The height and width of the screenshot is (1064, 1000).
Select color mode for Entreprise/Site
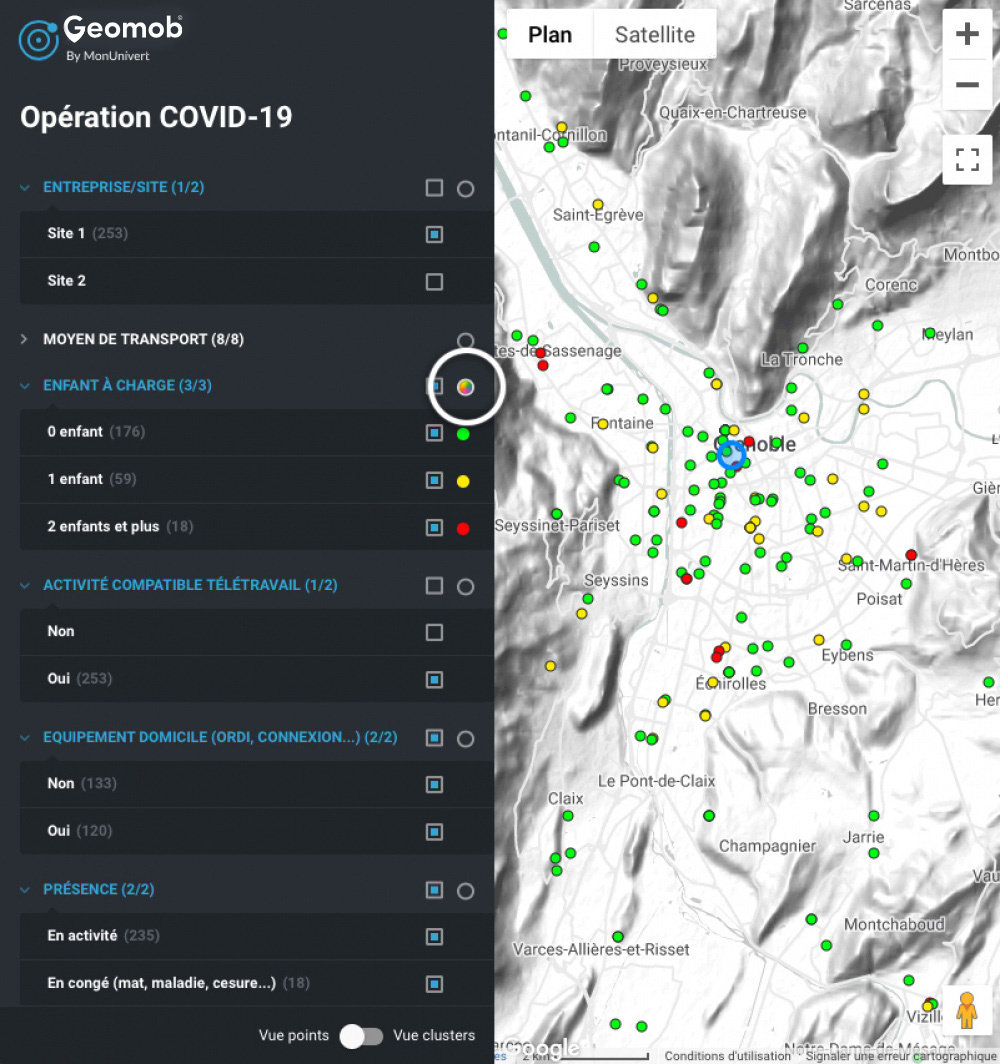(x=465, y=189)
